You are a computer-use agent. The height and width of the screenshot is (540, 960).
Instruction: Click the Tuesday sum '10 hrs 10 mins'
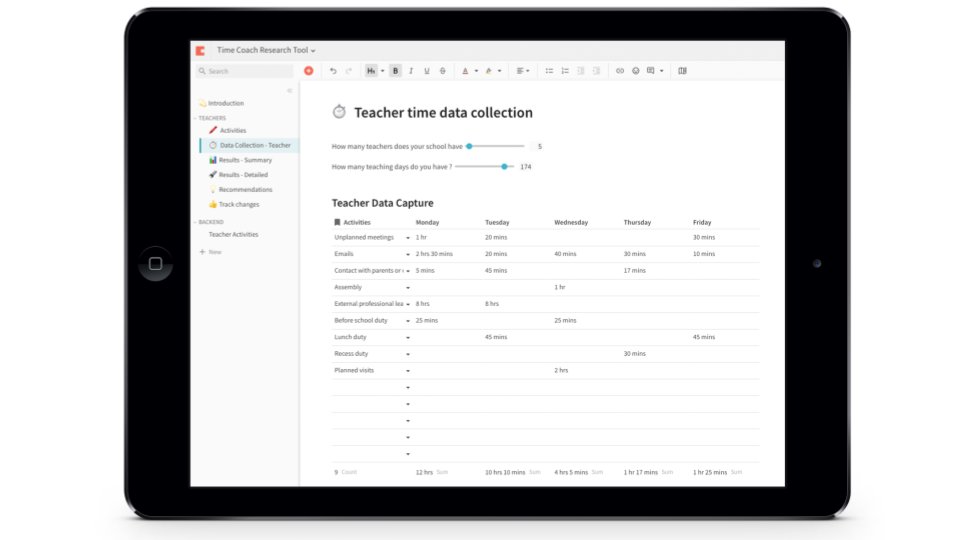505,472
